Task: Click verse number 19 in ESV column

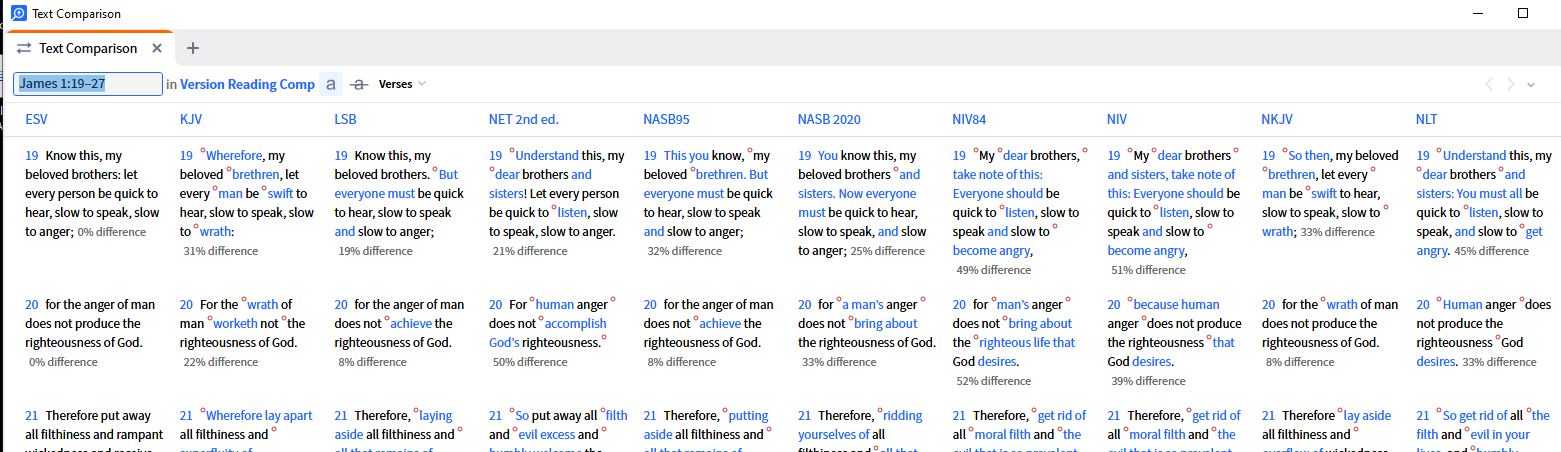Action: [x=32, y=155]
